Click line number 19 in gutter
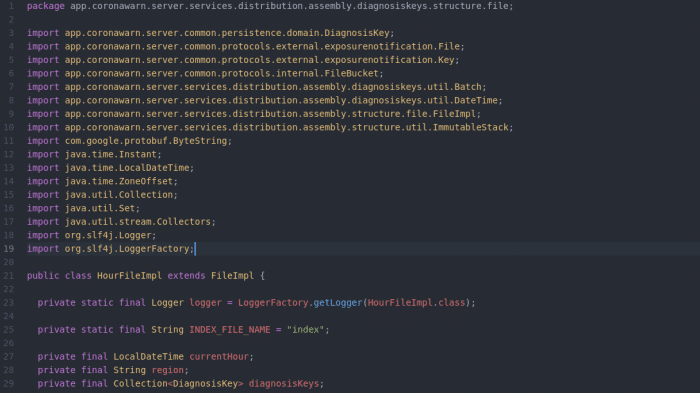 [9, 249]
